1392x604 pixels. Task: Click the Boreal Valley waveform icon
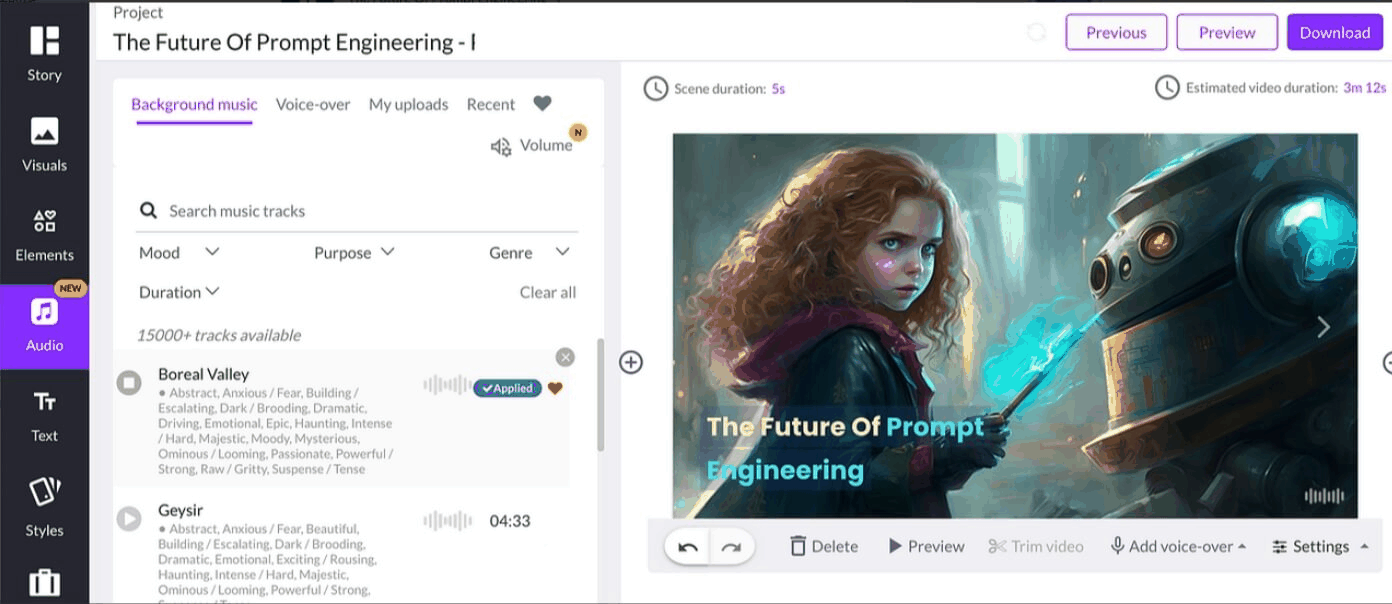[447, 384]
